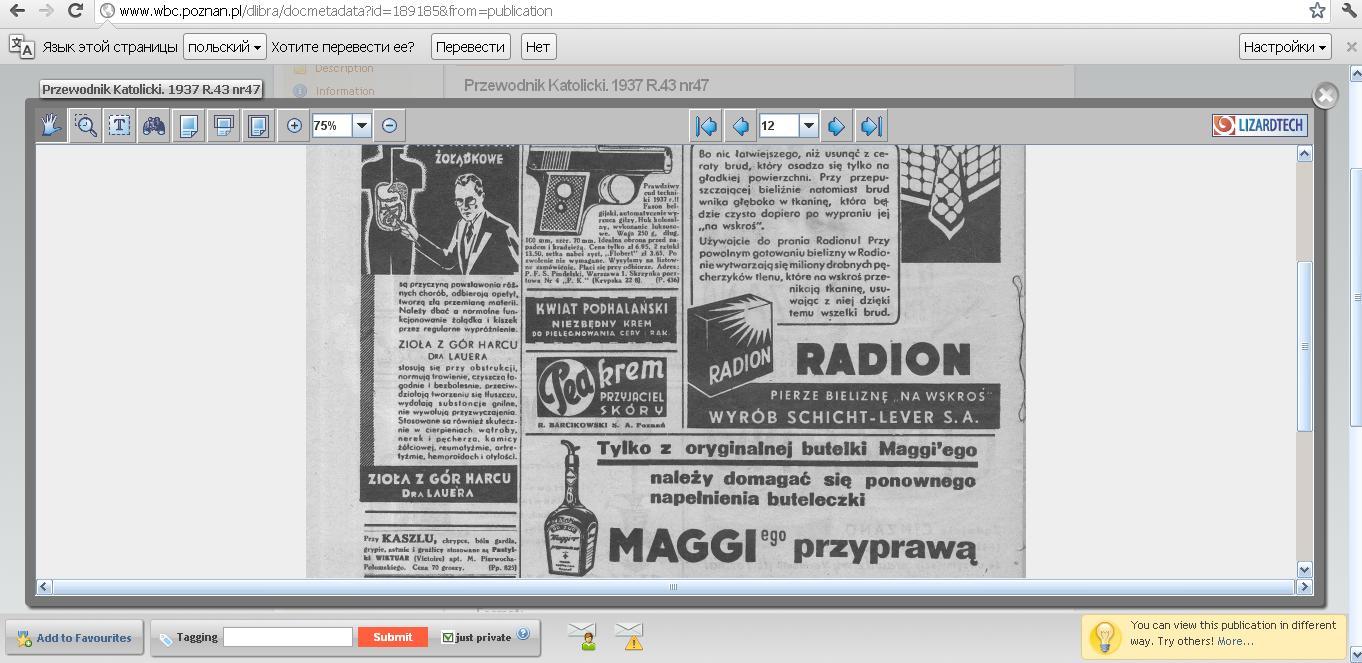Go to the first page
The height and width of the screenshot is (663, 1362).
coord(706,126)
